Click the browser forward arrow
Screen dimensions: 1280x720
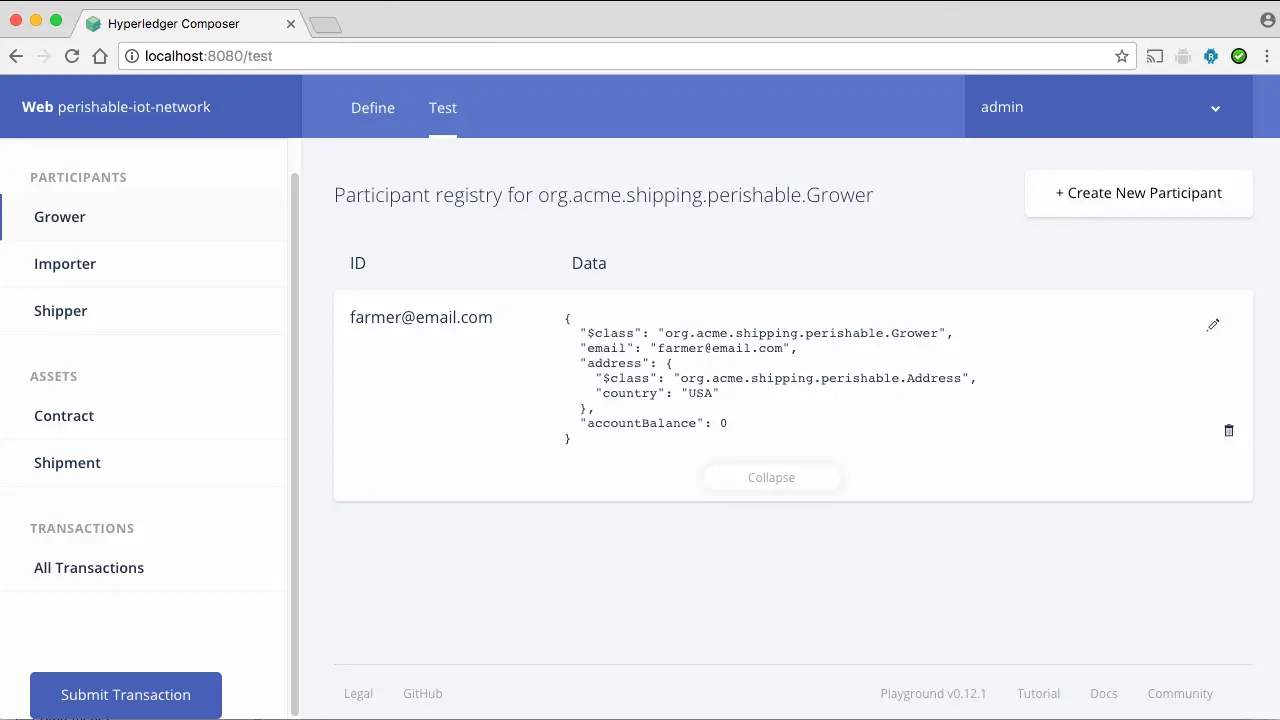point(44,56)
